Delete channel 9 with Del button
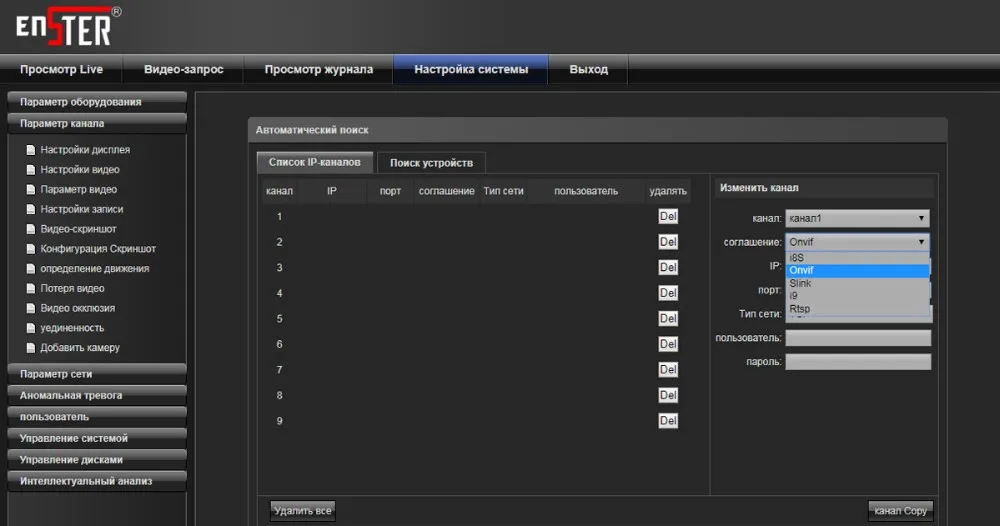The width and height of the screenshot is (1000, 526). click(668, 420)
